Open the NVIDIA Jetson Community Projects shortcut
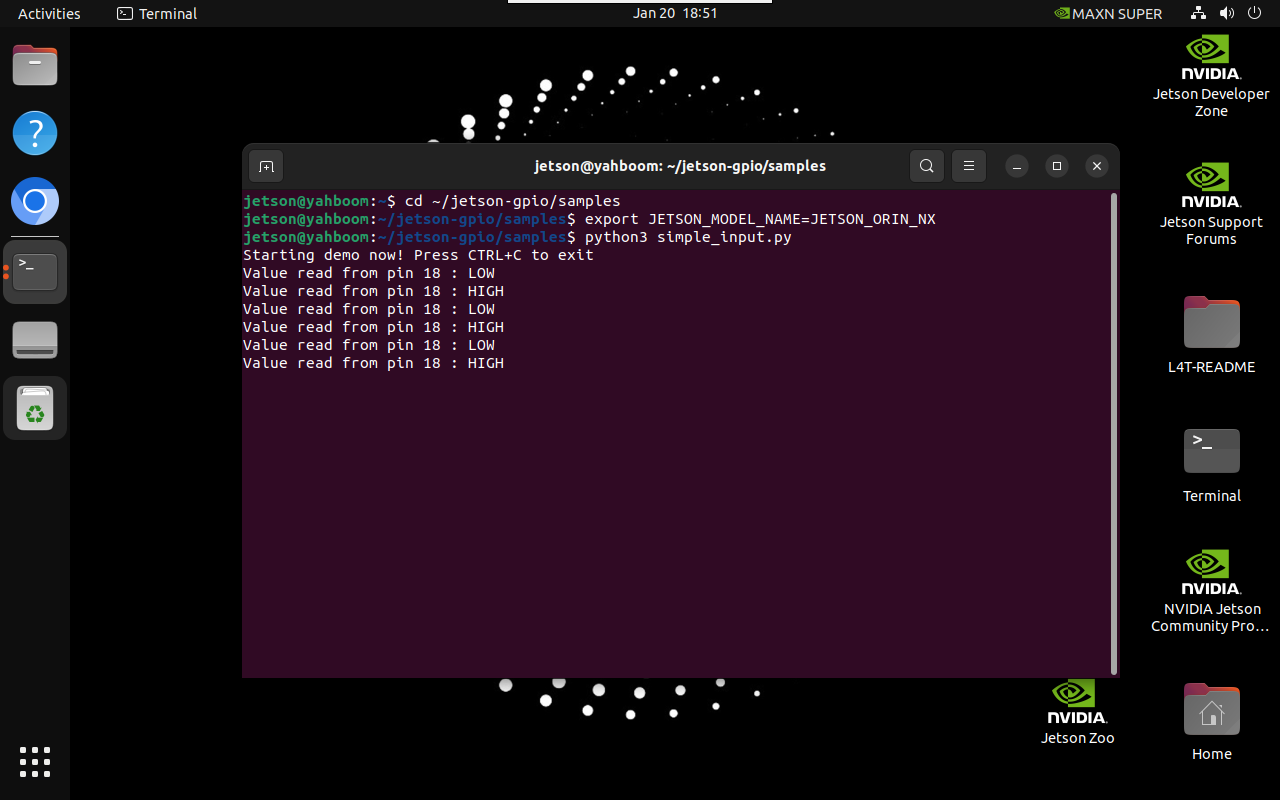The height and width of the screenshot is (800, 1280). pyautogui.click(x=1211, y=591)
